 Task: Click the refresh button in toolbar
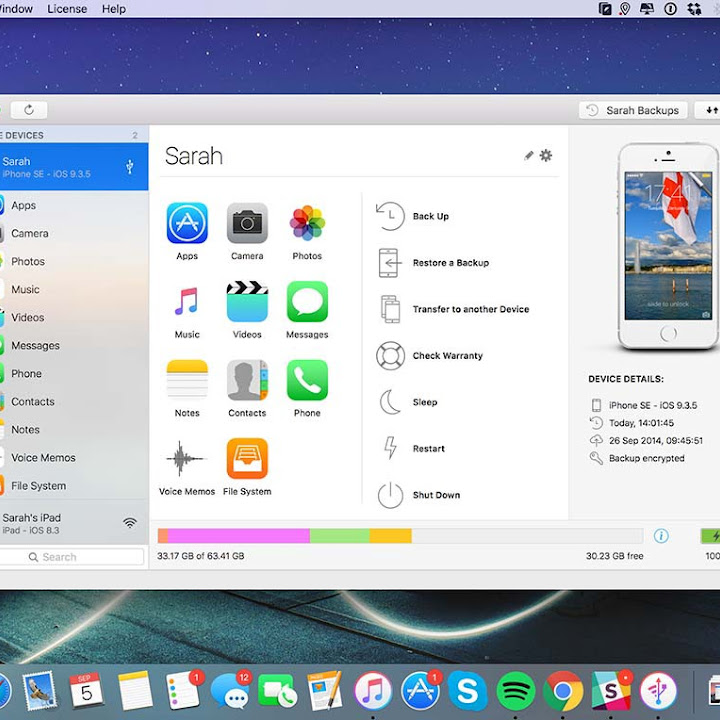[x=29, y=110]
